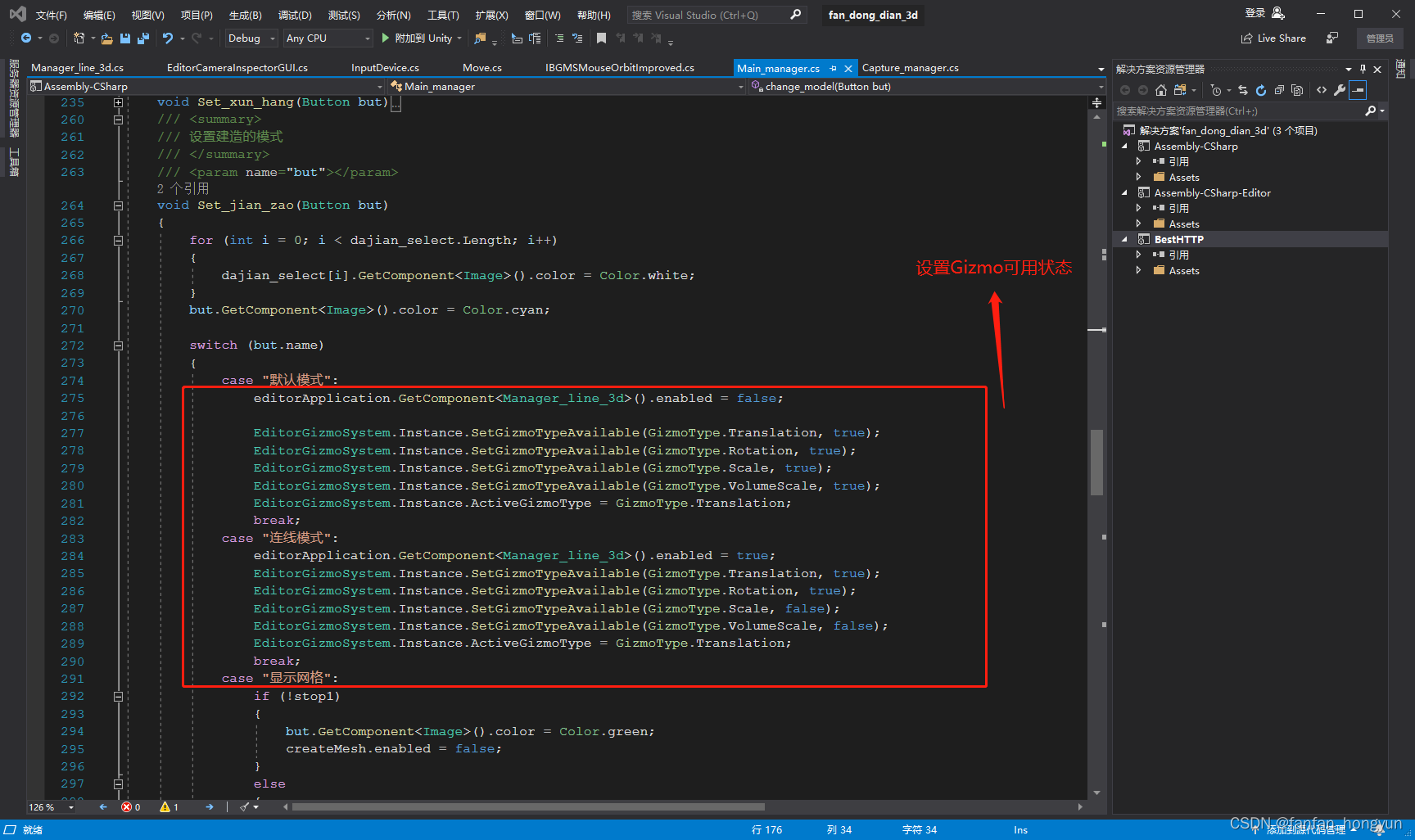
Task: Click the New Project icon on the toolbar
Action: coord(80,38)
